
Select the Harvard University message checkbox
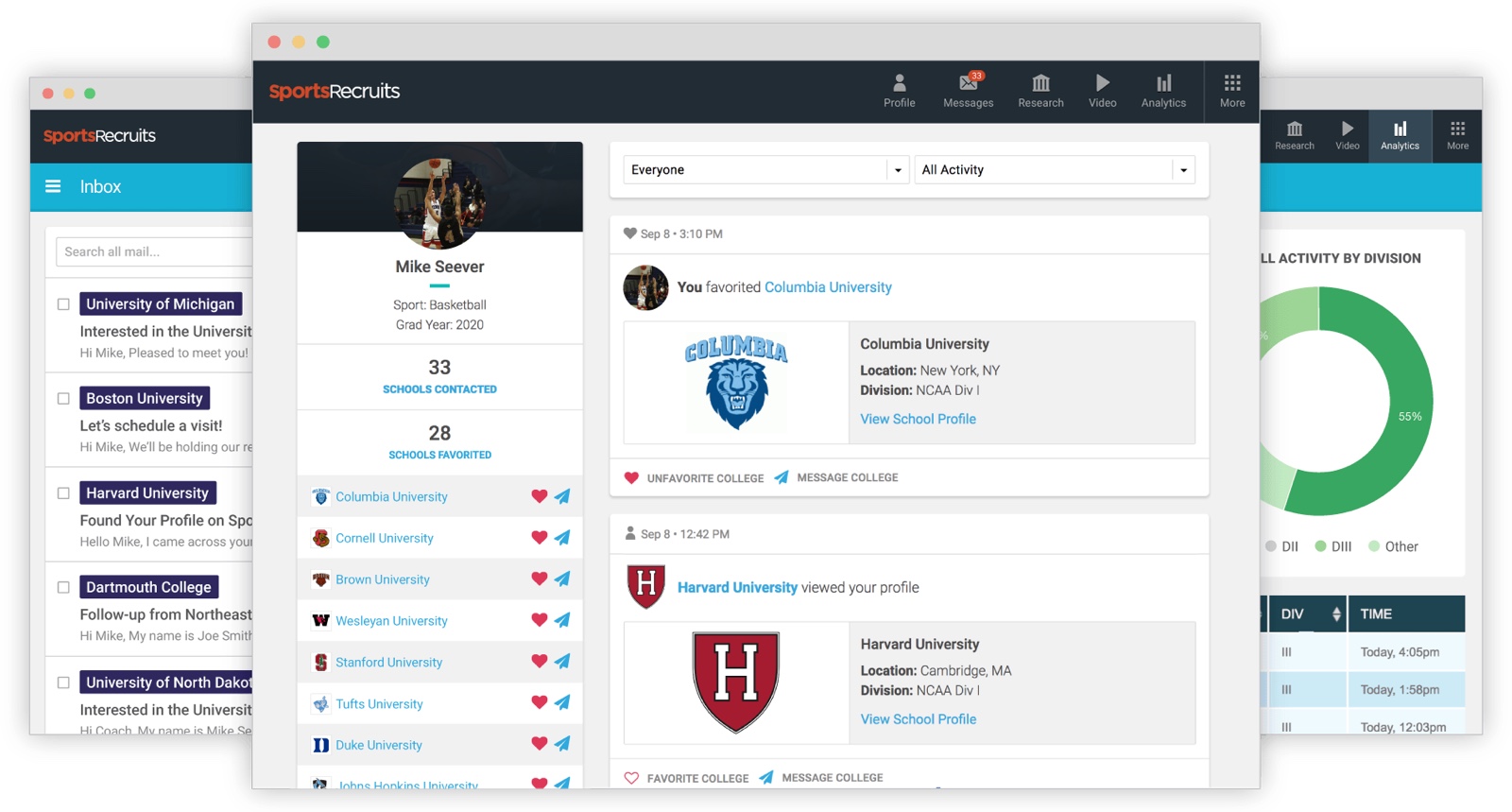tap(63, 493)
